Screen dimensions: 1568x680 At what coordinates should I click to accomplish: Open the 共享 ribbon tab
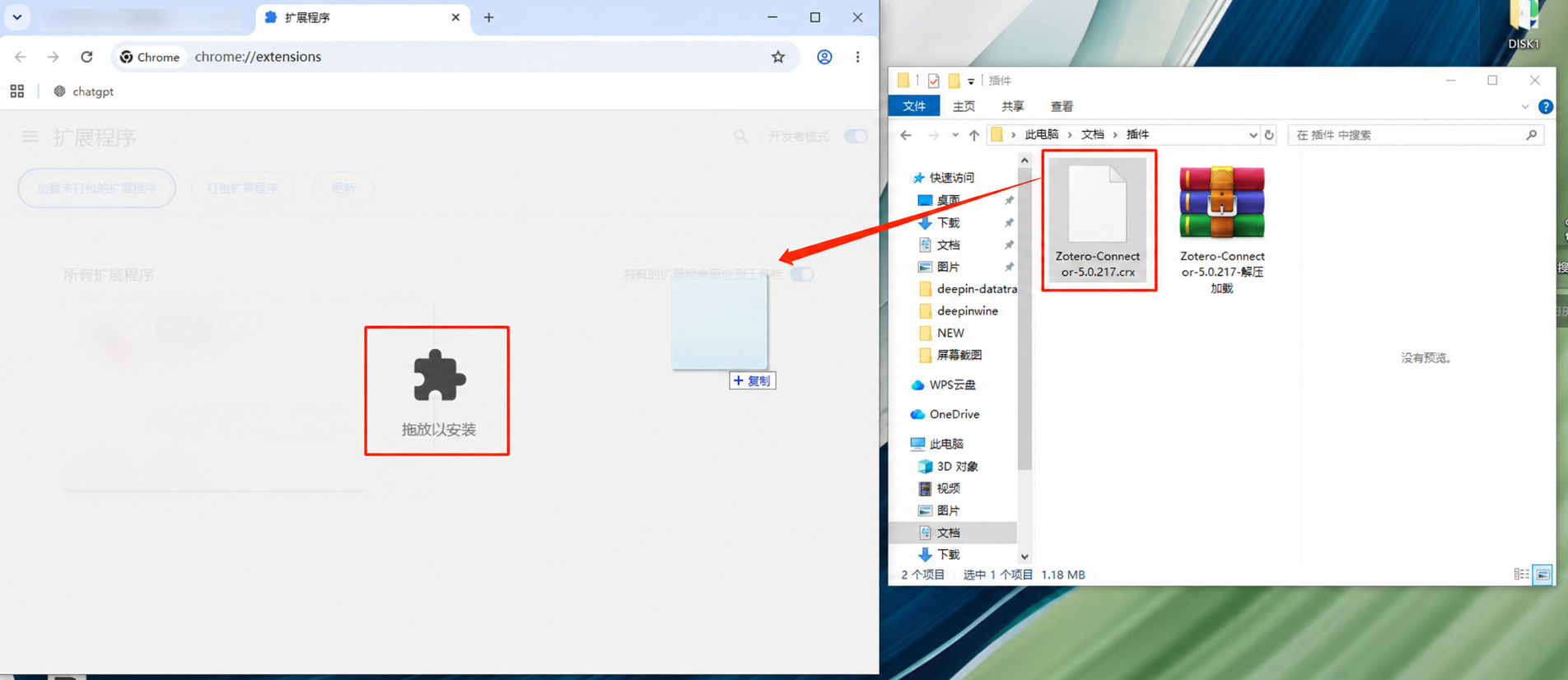1013,106
